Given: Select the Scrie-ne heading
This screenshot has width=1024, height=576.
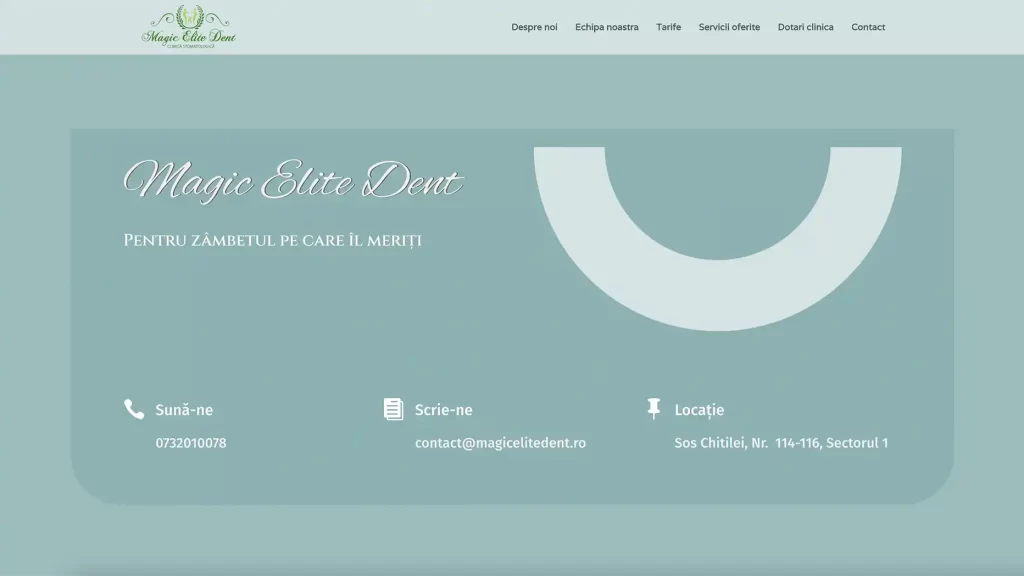Looking at the screenshot, I should (443, 410).
